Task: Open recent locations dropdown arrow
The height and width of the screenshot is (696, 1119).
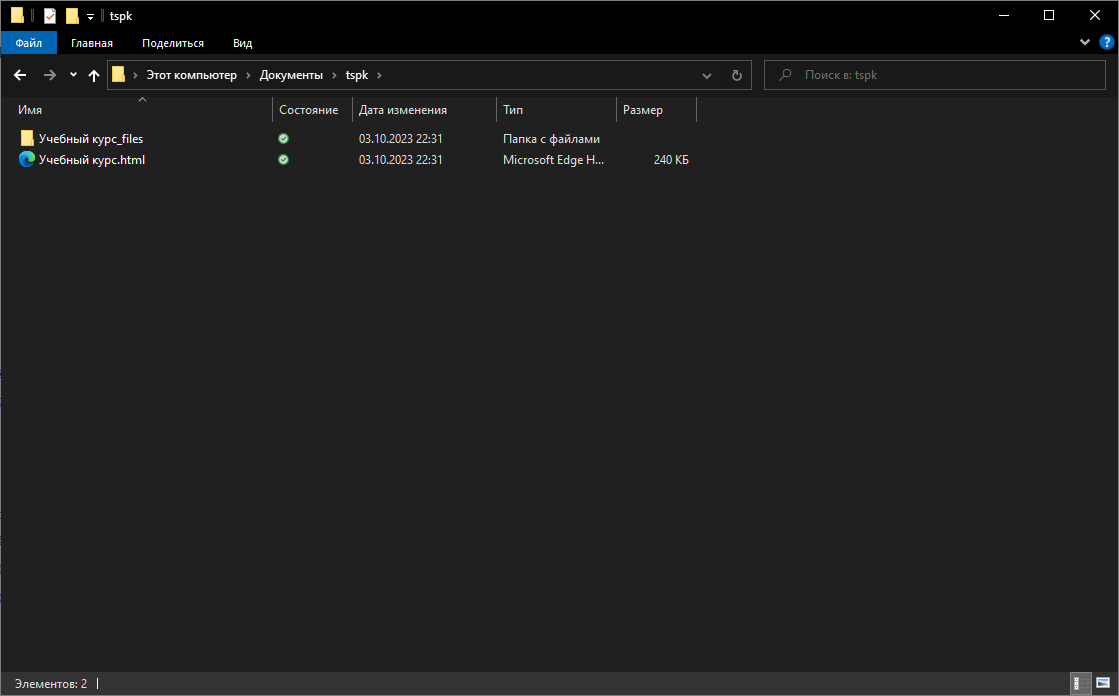Action: (73, 75)
